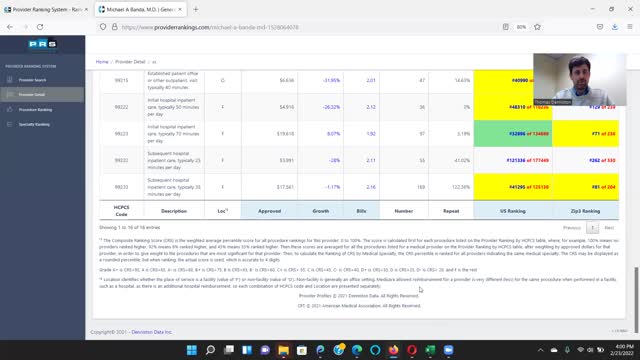Viewport: 640px width, 360px height.
Task: Select the Michael A Banda, M.D. tab
Action: coord(141,9)
